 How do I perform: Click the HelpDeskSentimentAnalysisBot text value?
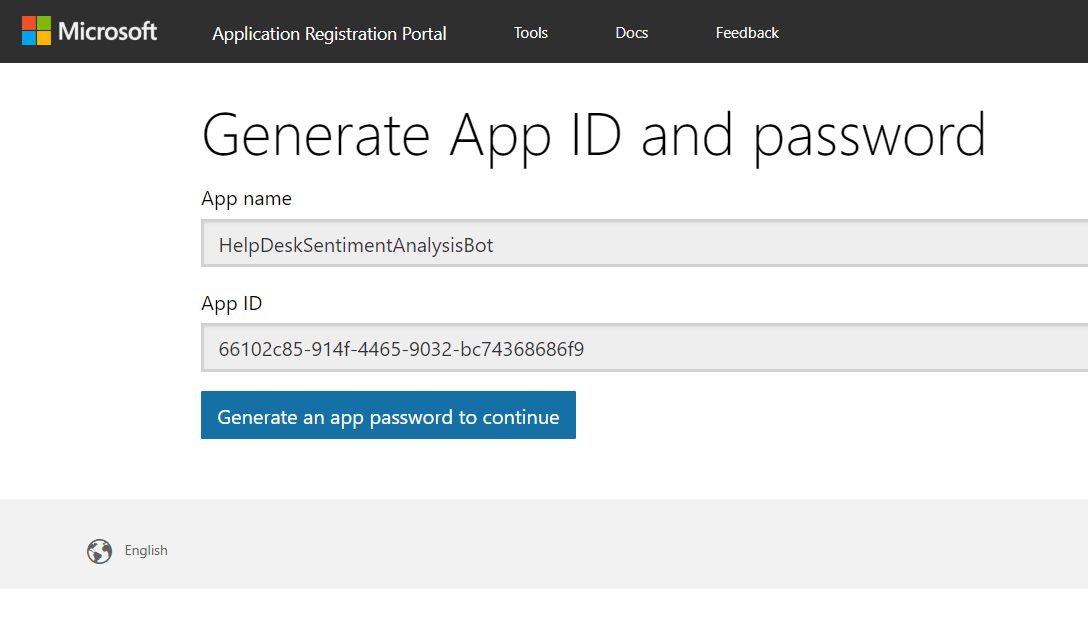(356, 245)
